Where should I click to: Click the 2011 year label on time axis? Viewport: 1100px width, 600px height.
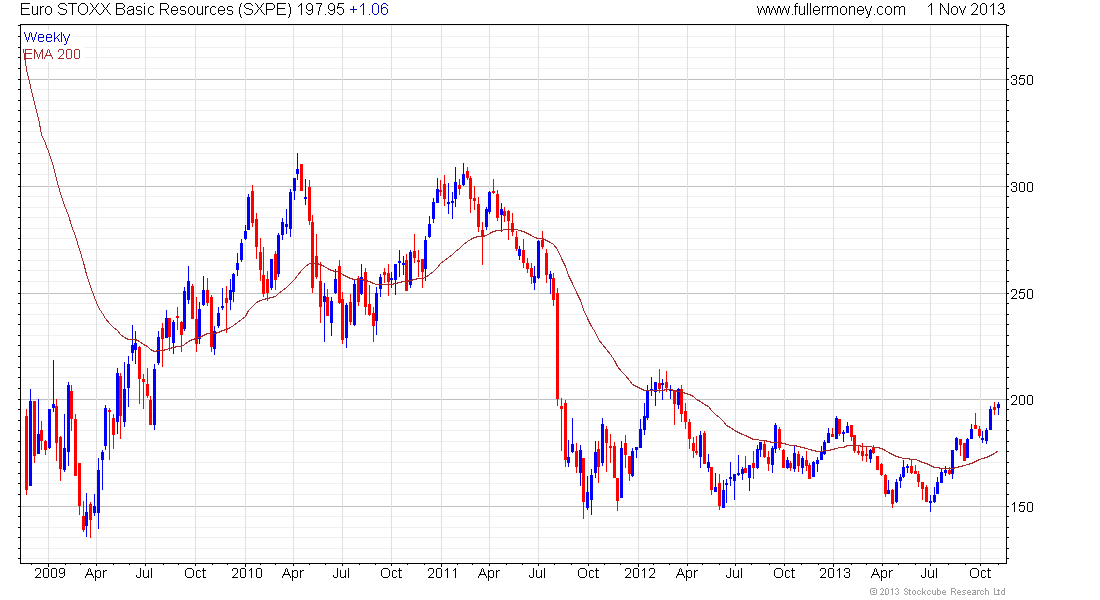click(x=443, y=573)
